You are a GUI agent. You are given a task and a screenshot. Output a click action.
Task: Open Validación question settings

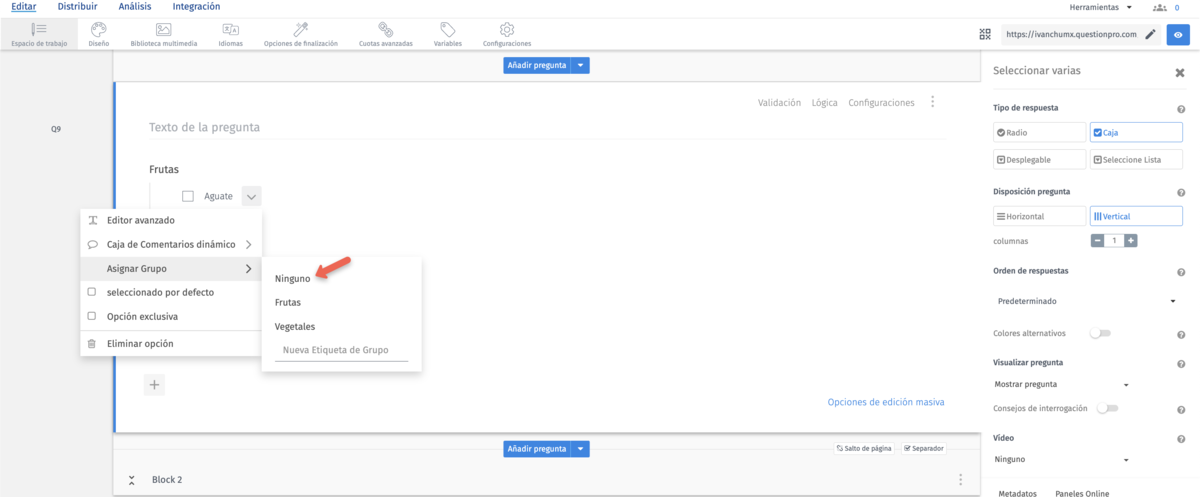pyautogui.click(x=780, y=102)
